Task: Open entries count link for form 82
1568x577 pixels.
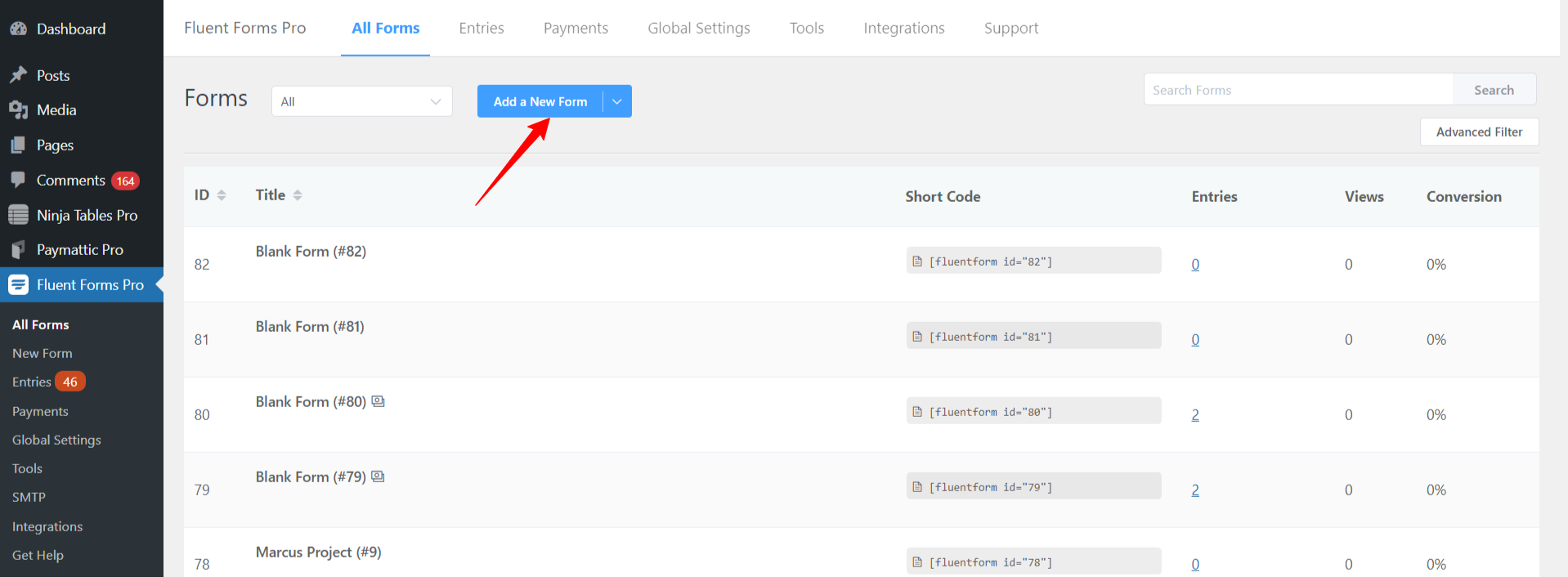Action: pos(1195,264)
